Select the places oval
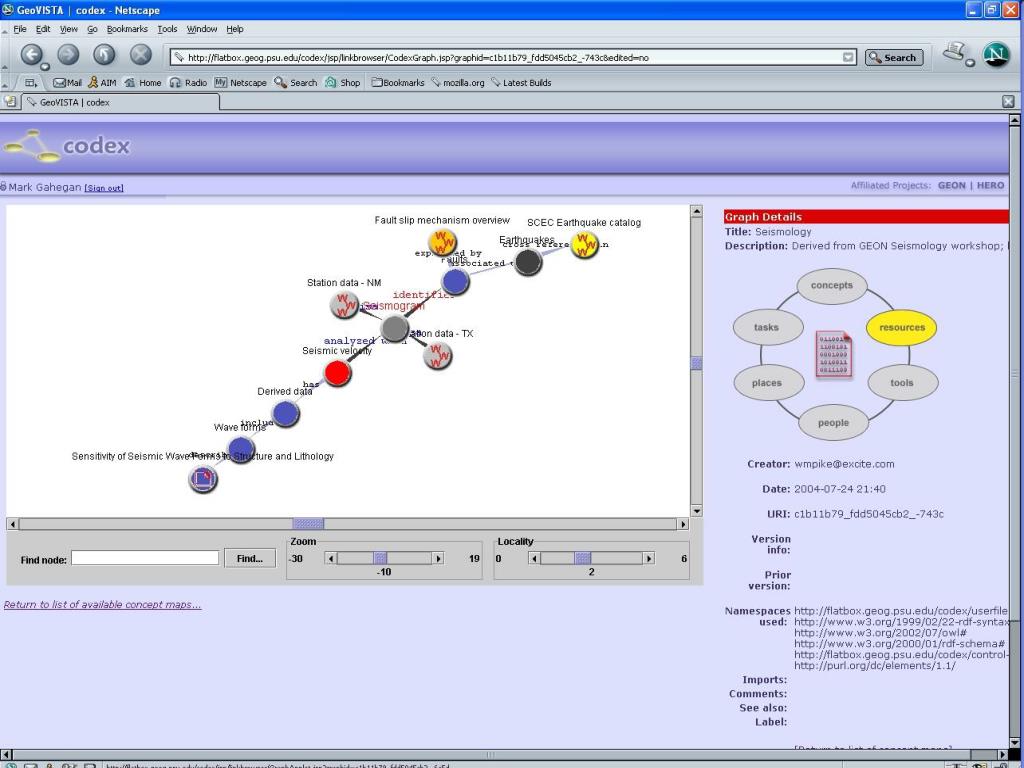1024x768 pixels. (x=767, y=383)
